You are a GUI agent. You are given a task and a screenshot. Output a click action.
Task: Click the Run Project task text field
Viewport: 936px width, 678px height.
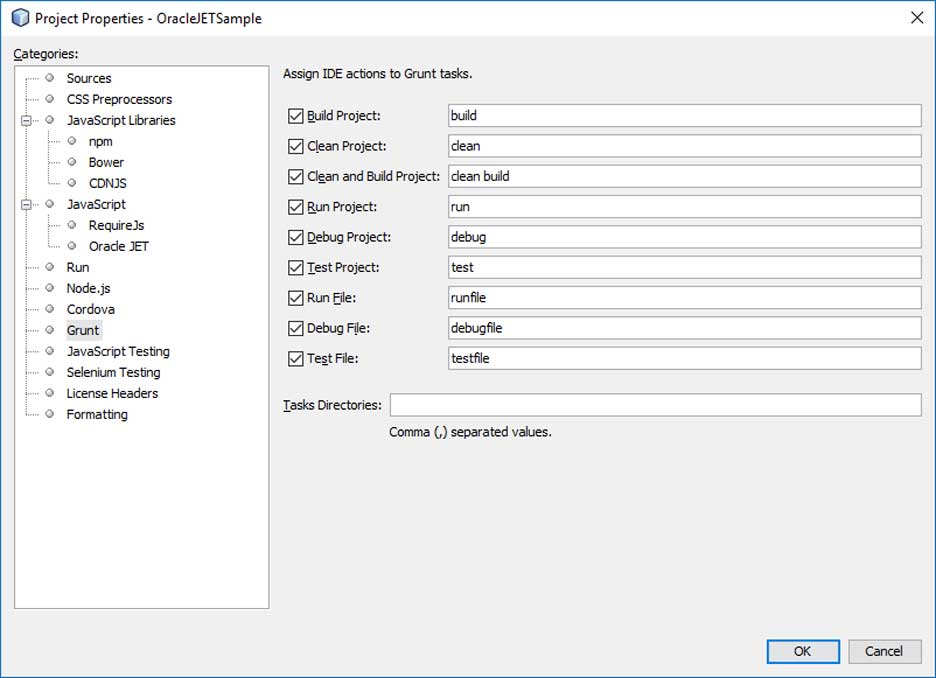pos(684,207)
